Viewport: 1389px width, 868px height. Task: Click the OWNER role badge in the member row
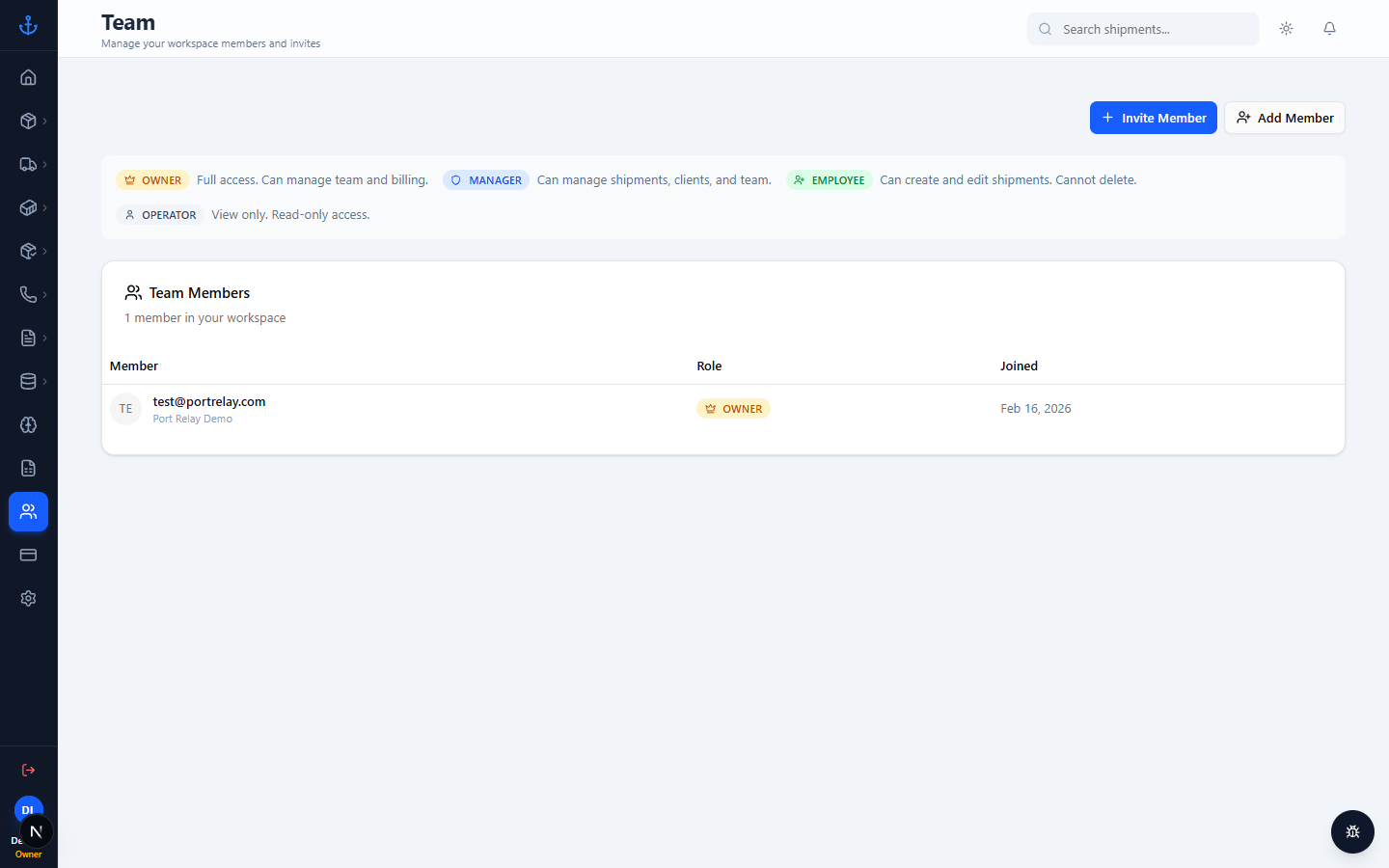pyautogui.click(x=733, y=409)
